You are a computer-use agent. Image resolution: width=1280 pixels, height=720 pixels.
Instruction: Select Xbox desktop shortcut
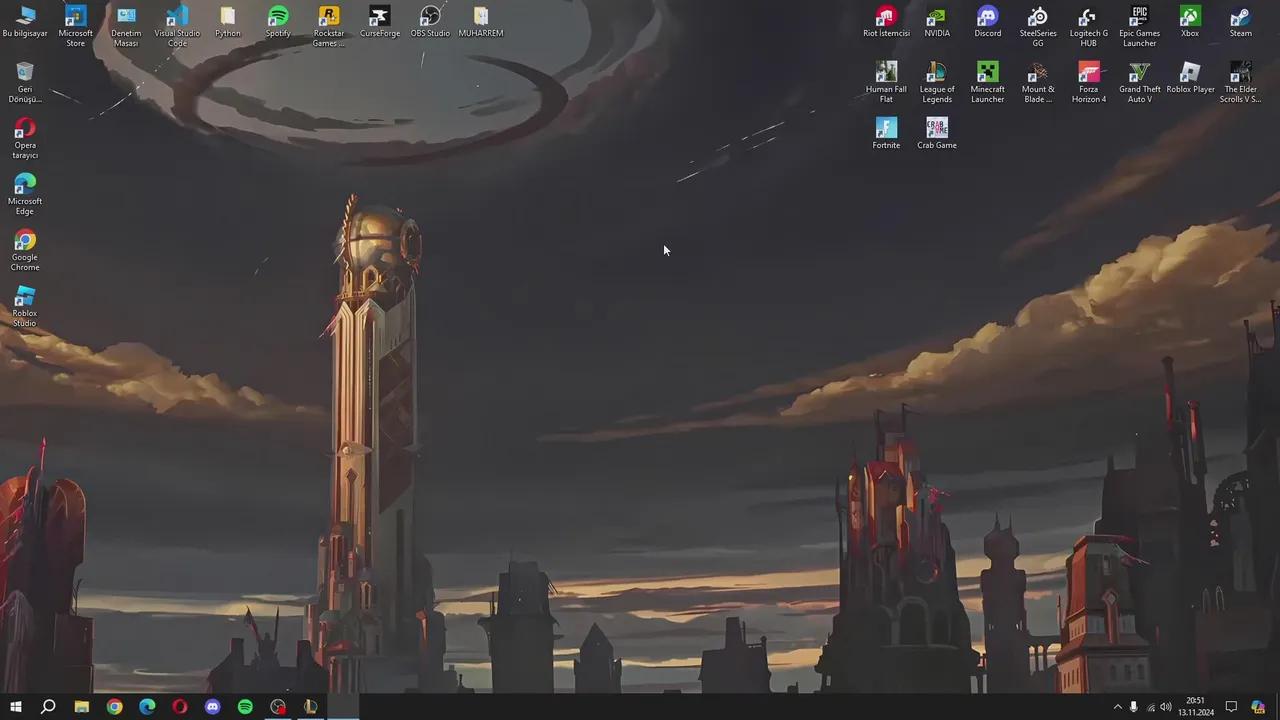(x=1190, y=22)
